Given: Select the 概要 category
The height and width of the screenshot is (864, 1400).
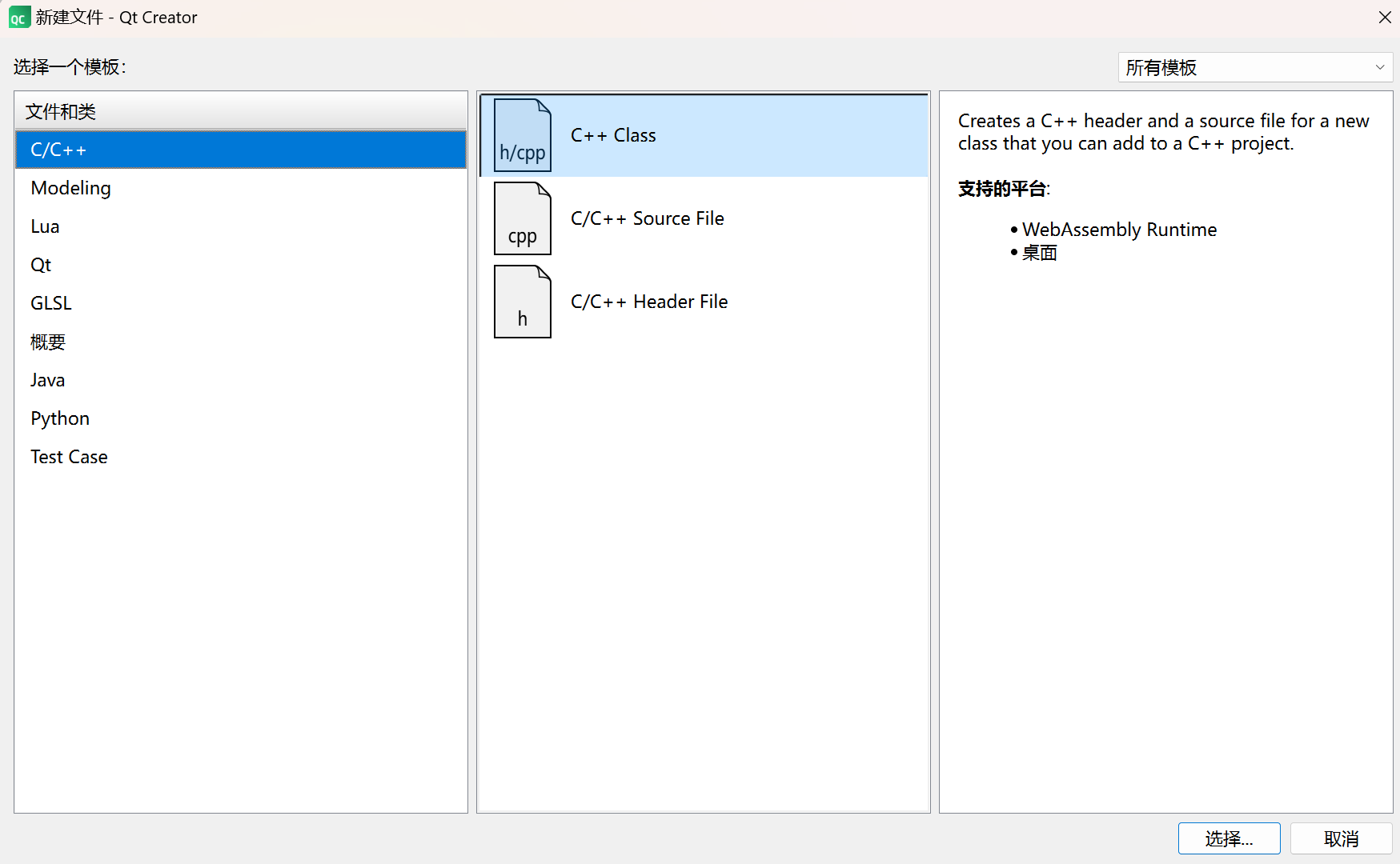Looking at the screenshot, I should [x=240, y=342].
